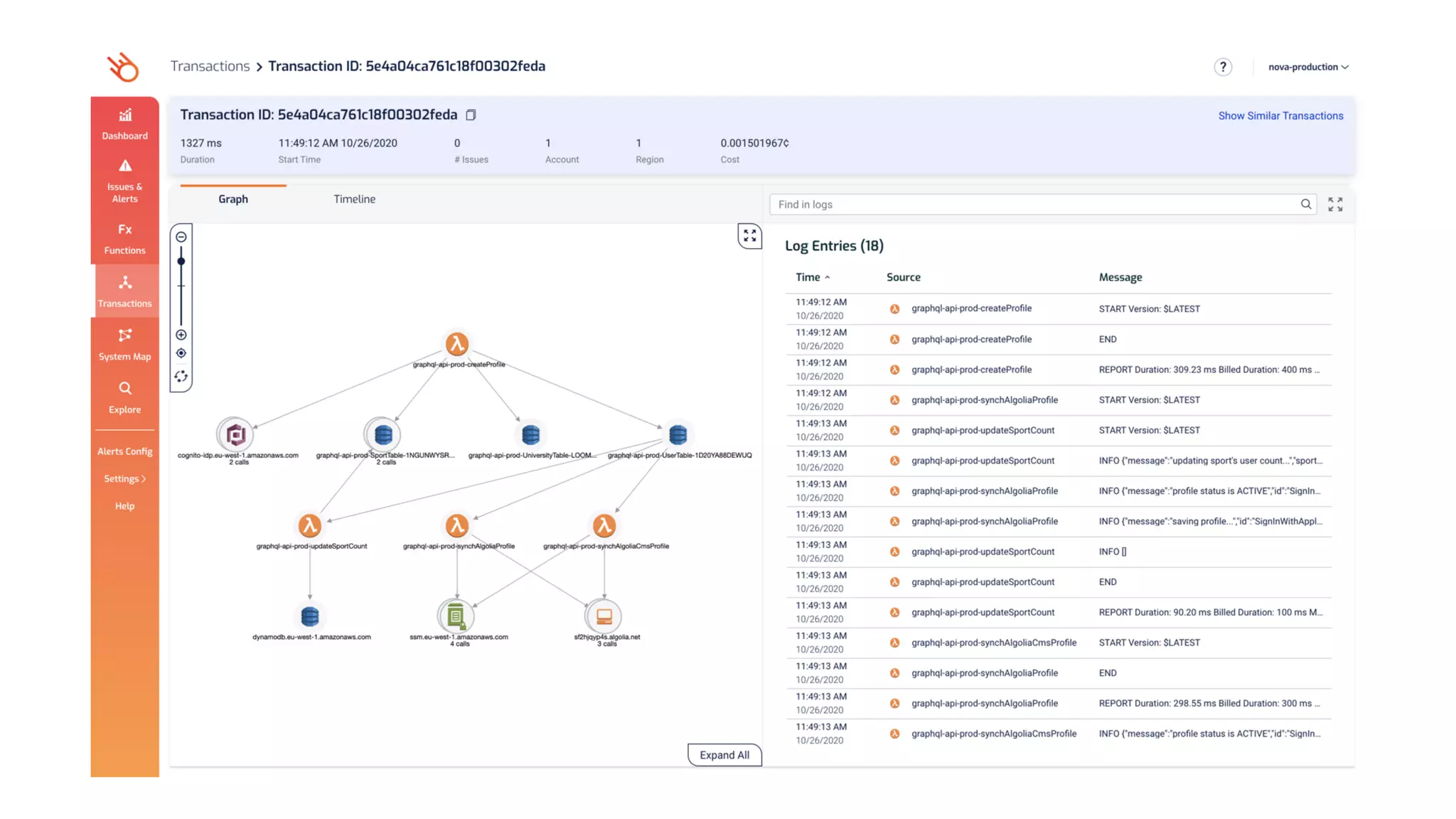The width and height of the screenshot is (1456, 819).
Task: Expand the graph to fullscreen
Action: (x=749, y=236)
